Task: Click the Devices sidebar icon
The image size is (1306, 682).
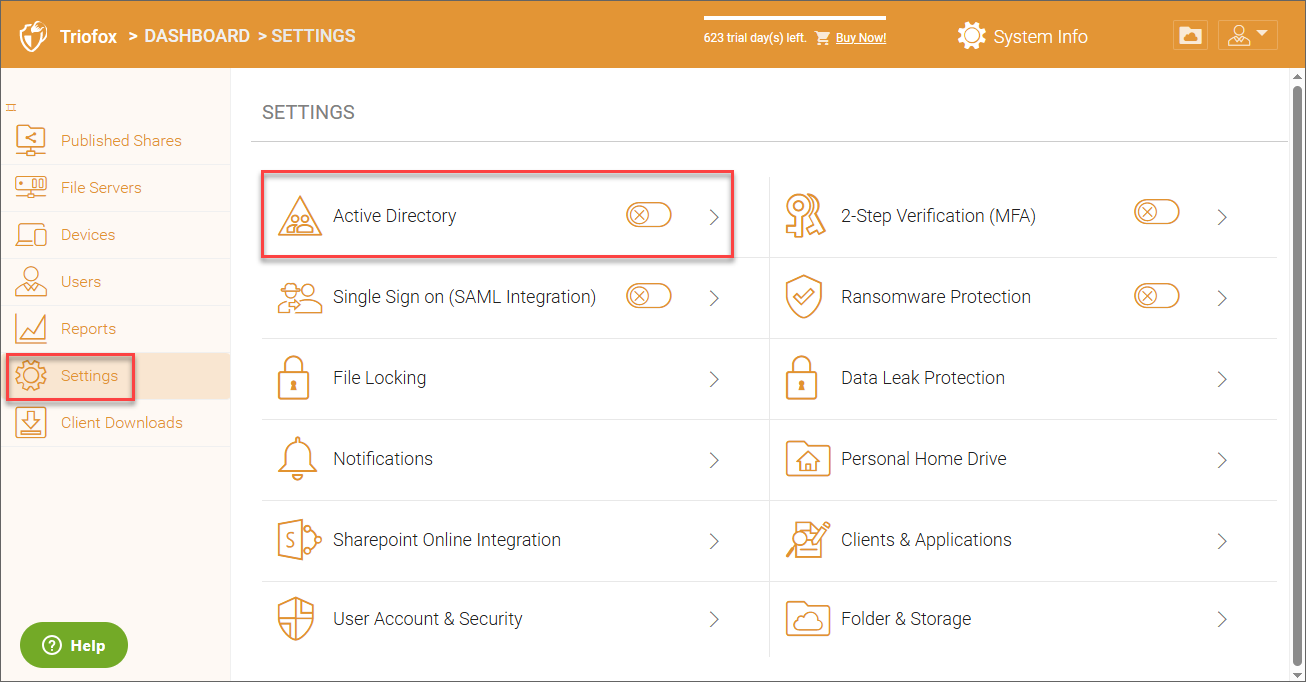Action: [x=31, y=234]
